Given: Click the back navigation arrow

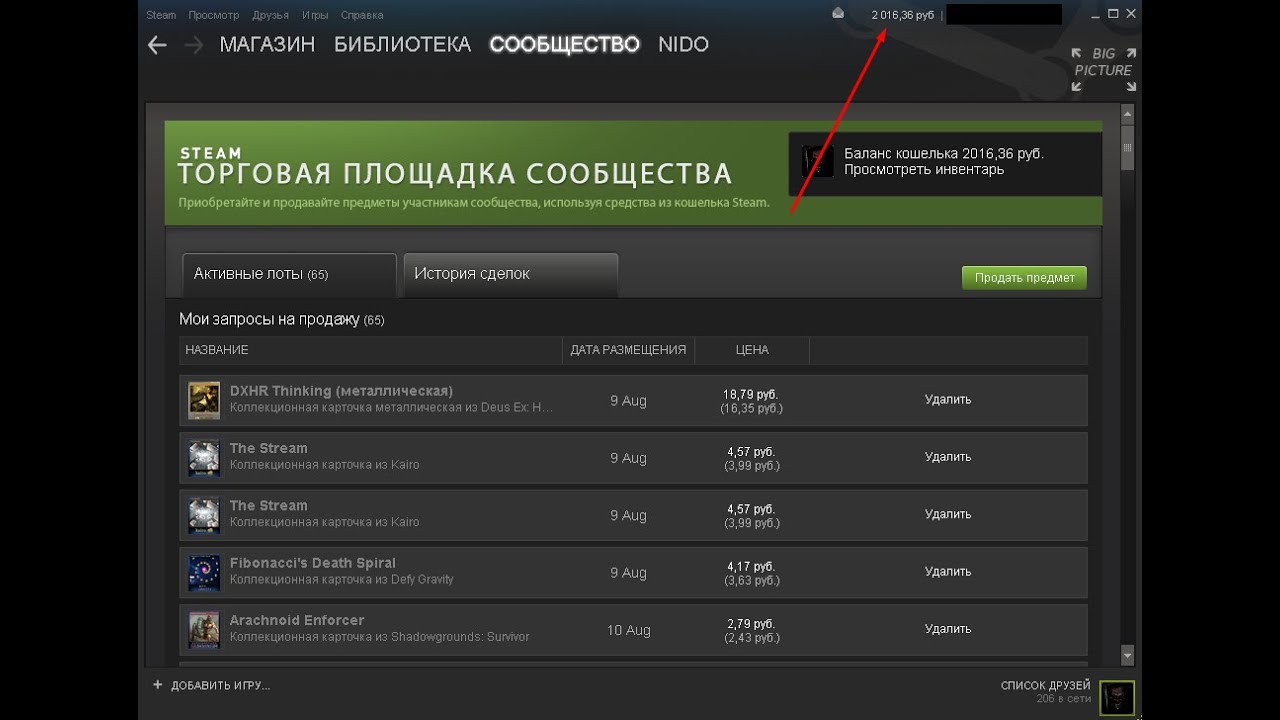Looking at the screenshot, I should click(157, 45).
